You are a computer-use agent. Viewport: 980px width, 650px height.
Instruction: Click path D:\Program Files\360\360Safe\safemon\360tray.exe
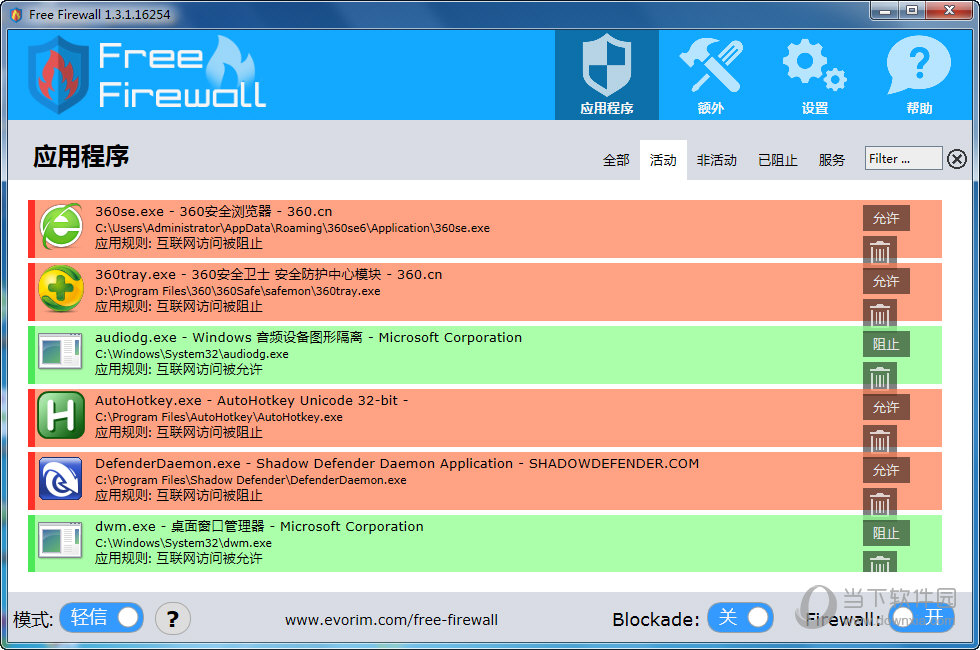tap(238, 291)
